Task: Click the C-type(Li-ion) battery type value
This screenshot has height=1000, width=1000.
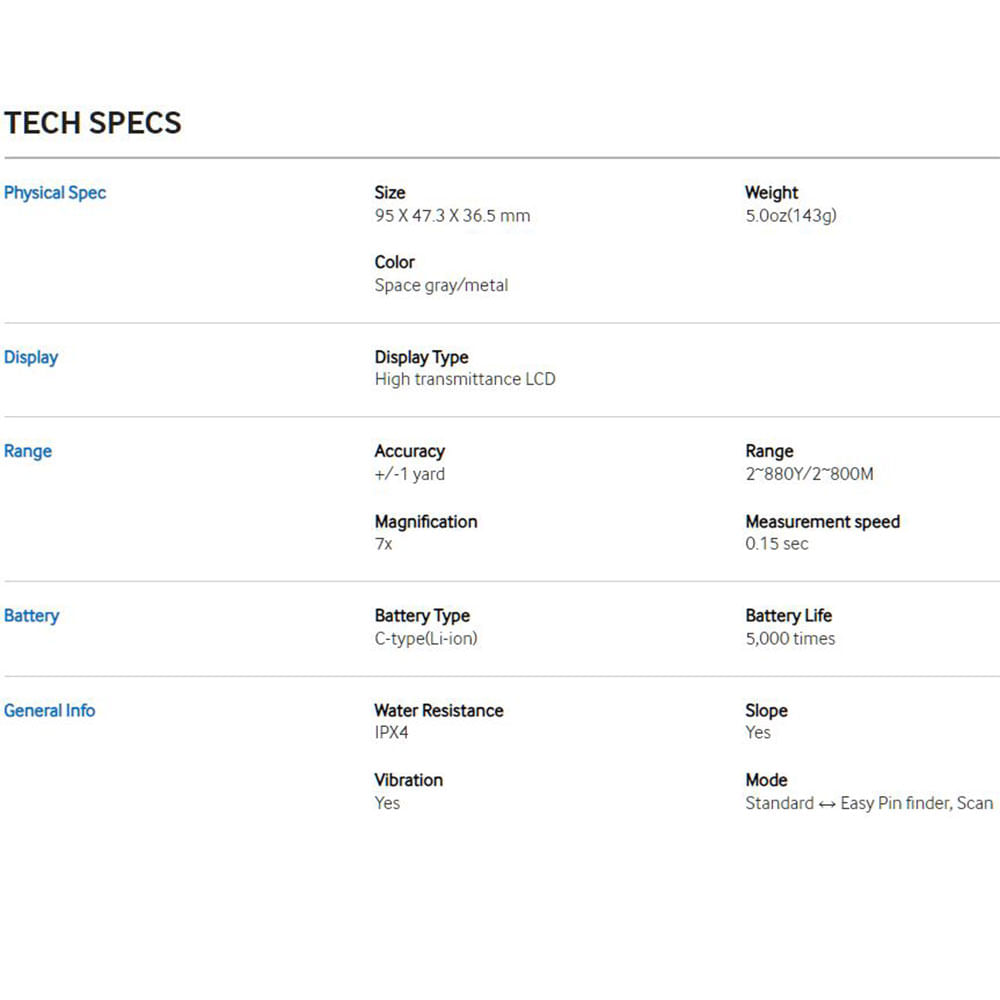Action: click(x=426, y=638)
